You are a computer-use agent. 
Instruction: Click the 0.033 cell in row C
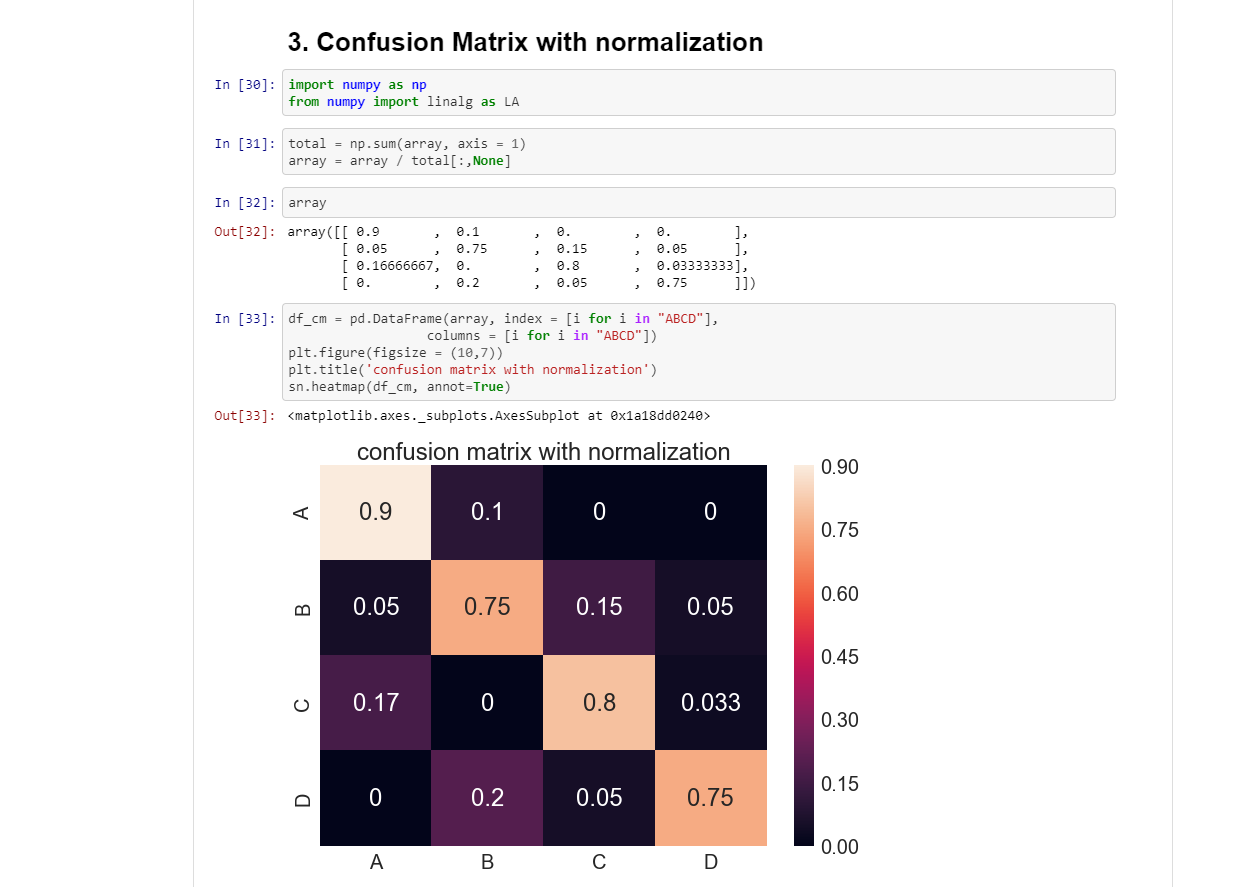pos(710,702)
